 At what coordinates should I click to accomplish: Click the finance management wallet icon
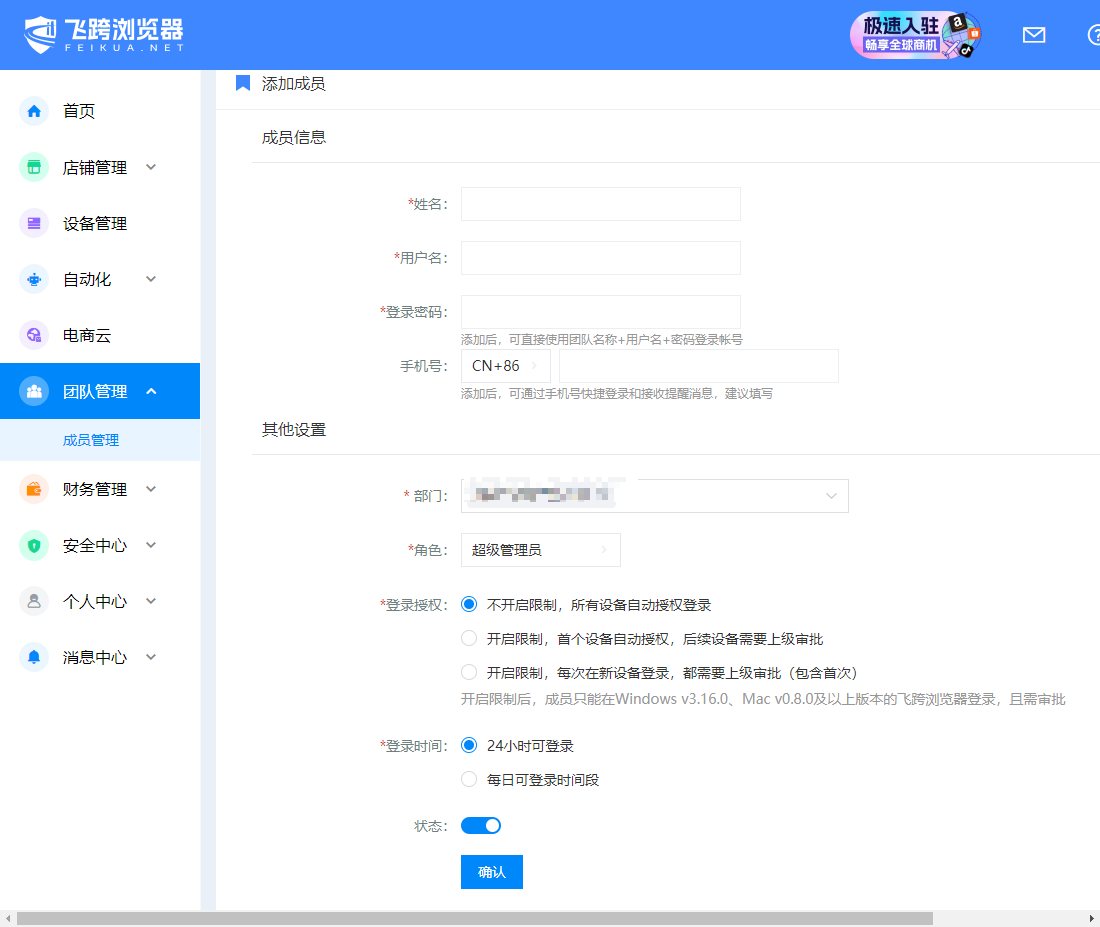[34, 489]
